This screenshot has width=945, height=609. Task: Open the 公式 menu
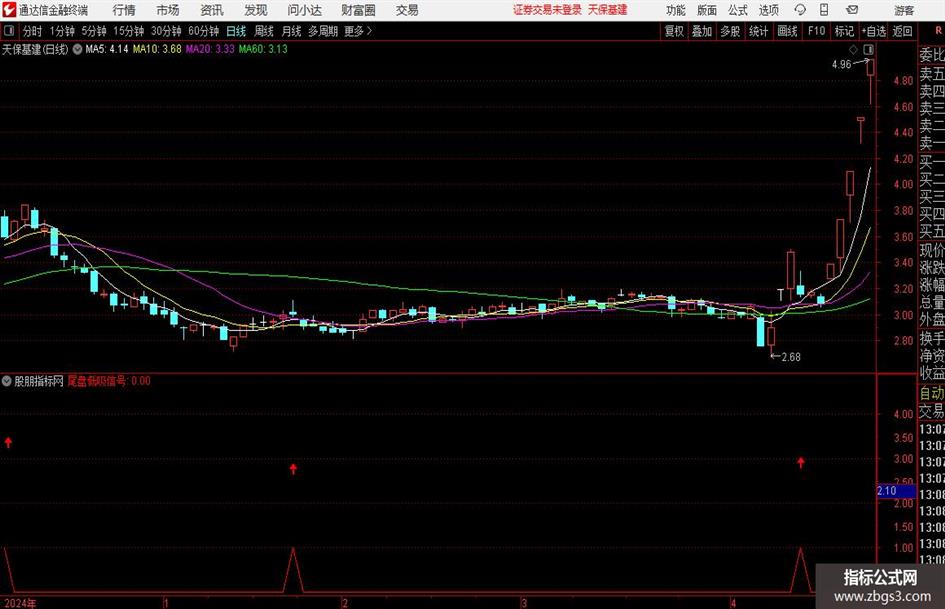pyautogui.click(x=738, y=10)
